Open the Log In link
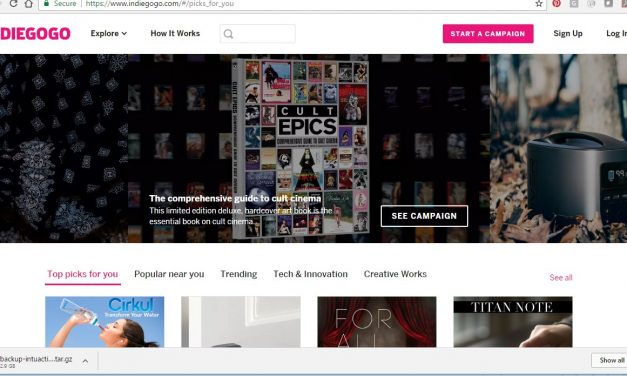Screen dimensions: 627x376 point(616,34)
